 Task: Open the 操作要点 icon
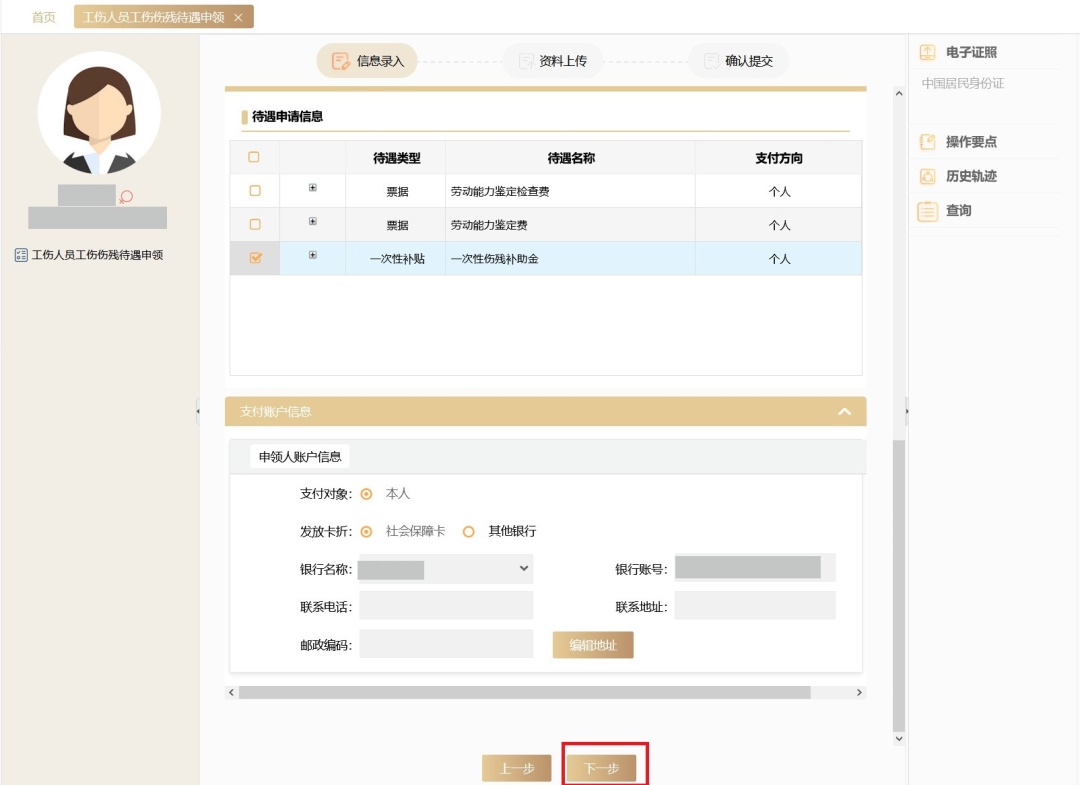pos(927,142)
